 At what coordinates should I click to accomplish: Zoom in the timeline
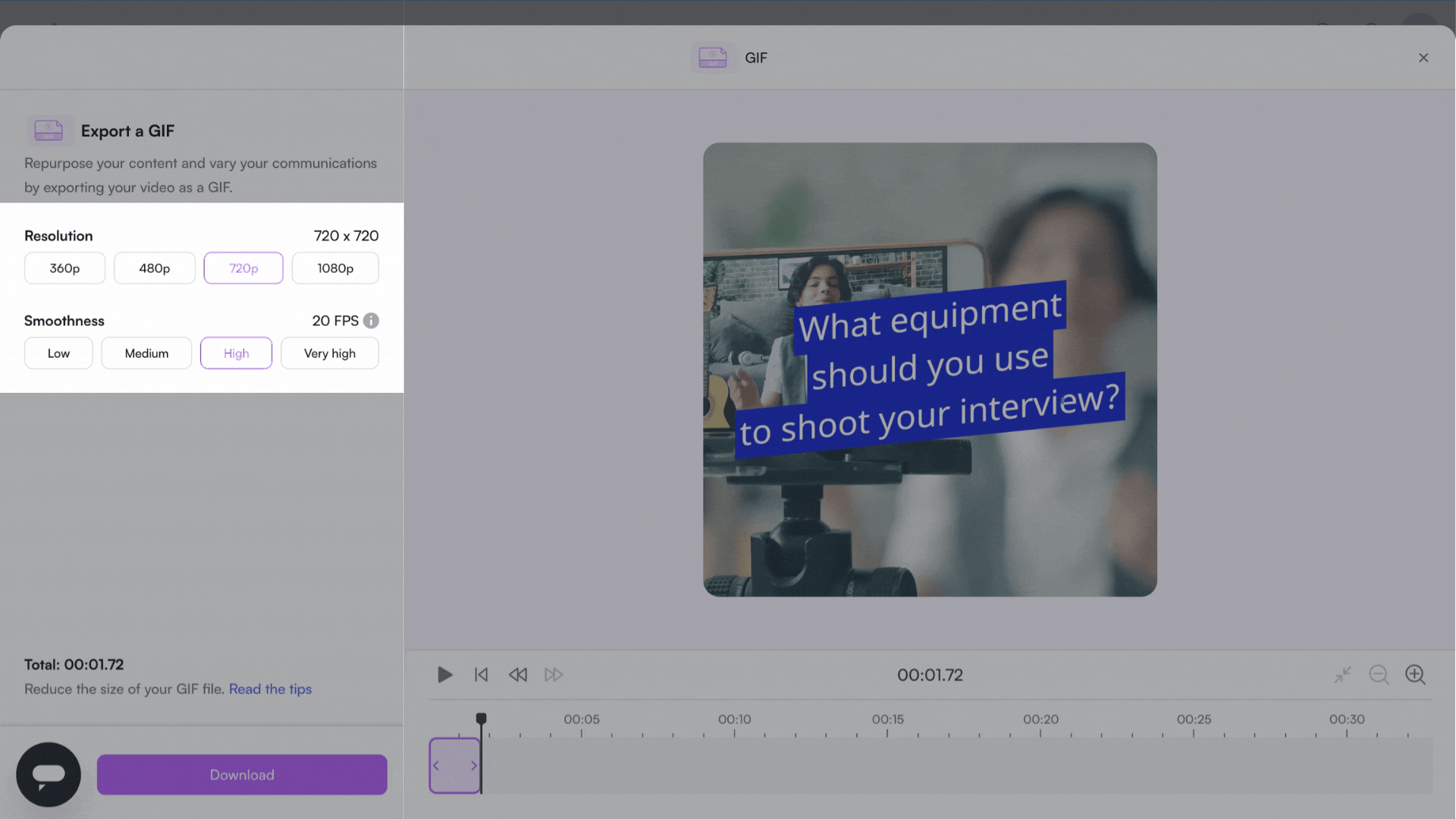point(1415,674)
